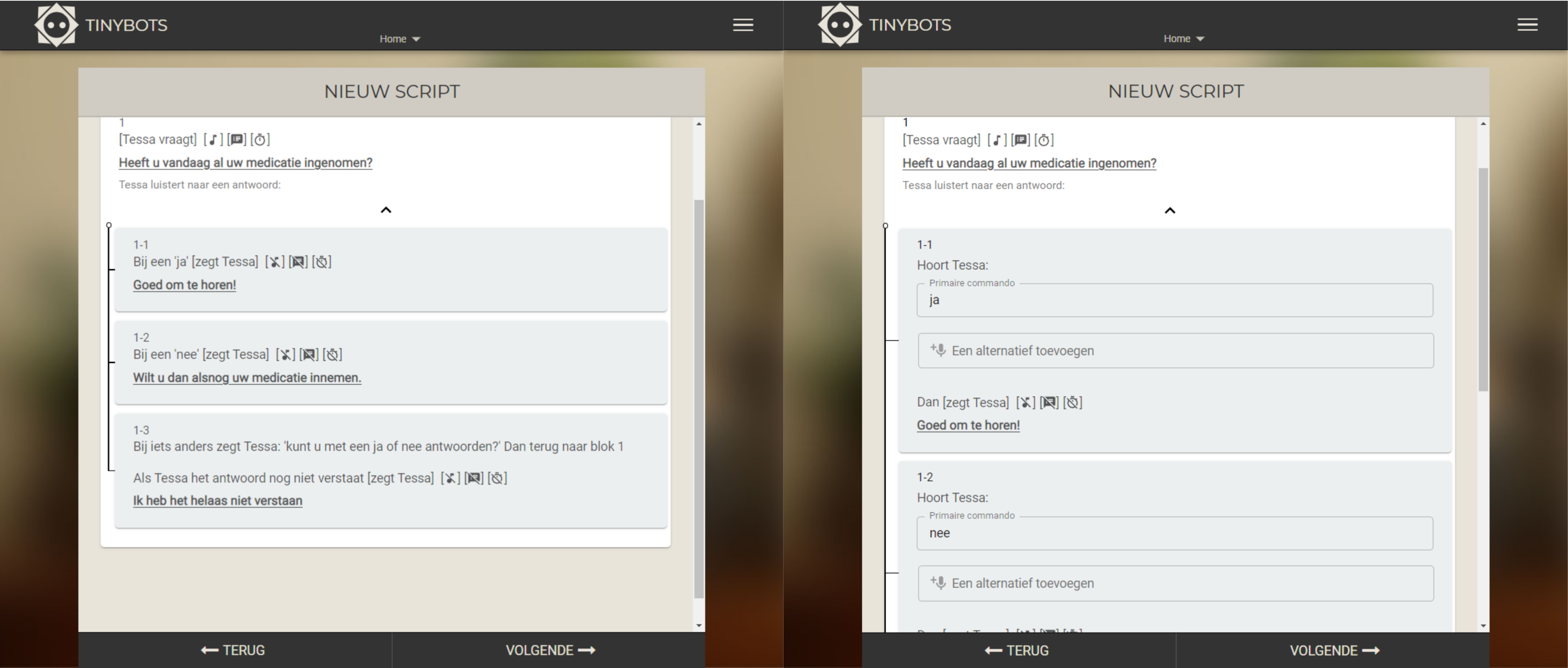
Task: Click VOLGENDE in the left window
Action: click(x=550, y=650)
